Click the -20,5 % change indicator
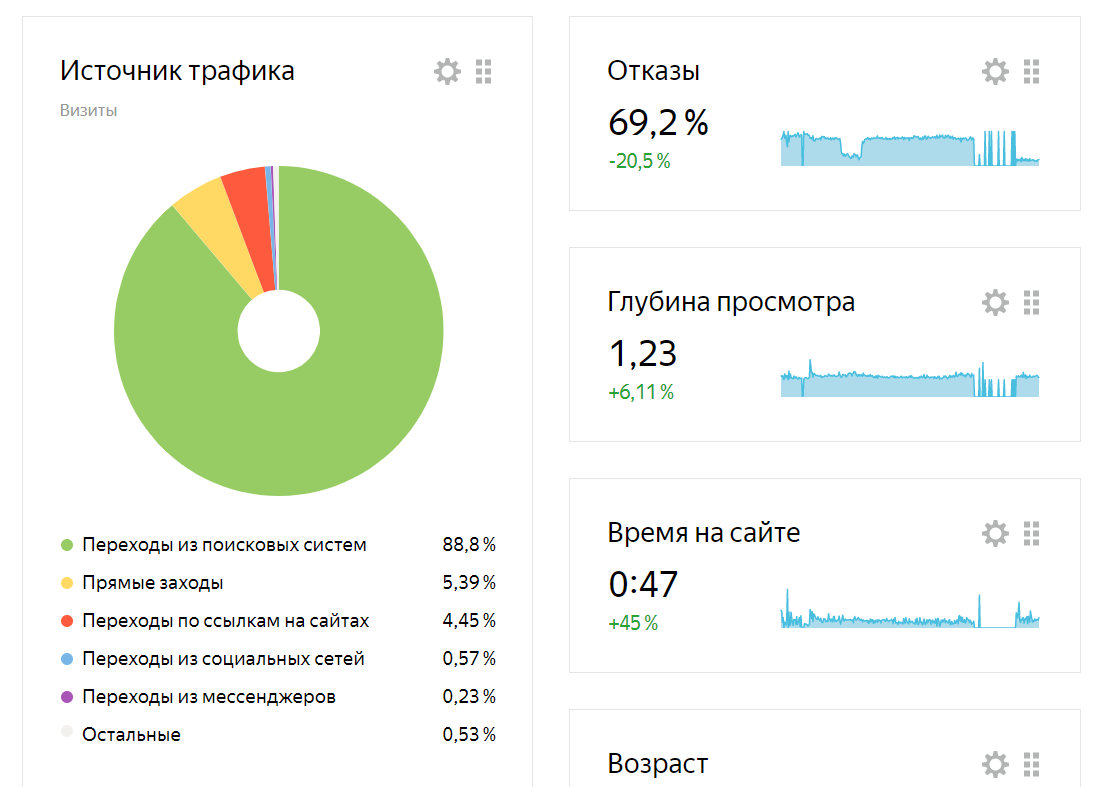The height and width of the screenshot is (787, 1097). 639,162
